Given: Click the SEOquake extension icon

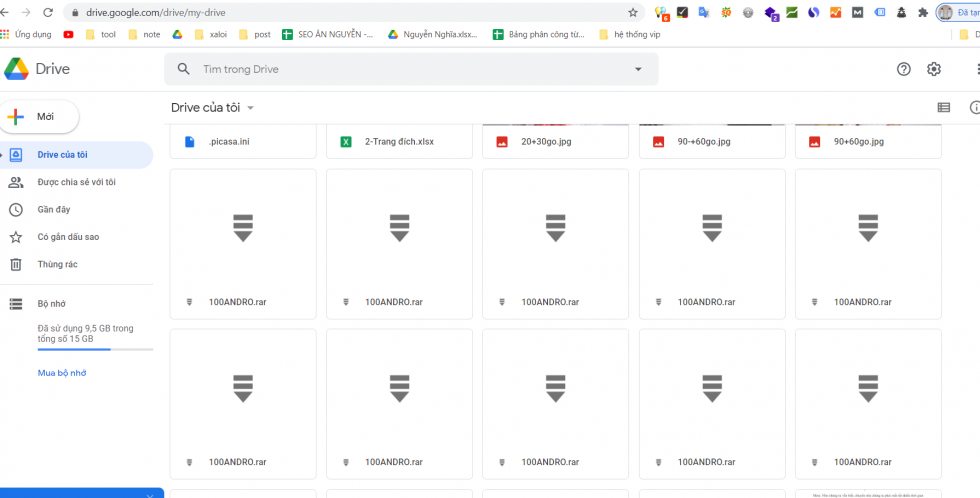Looking at the screenshot, I should click(726, 12).
